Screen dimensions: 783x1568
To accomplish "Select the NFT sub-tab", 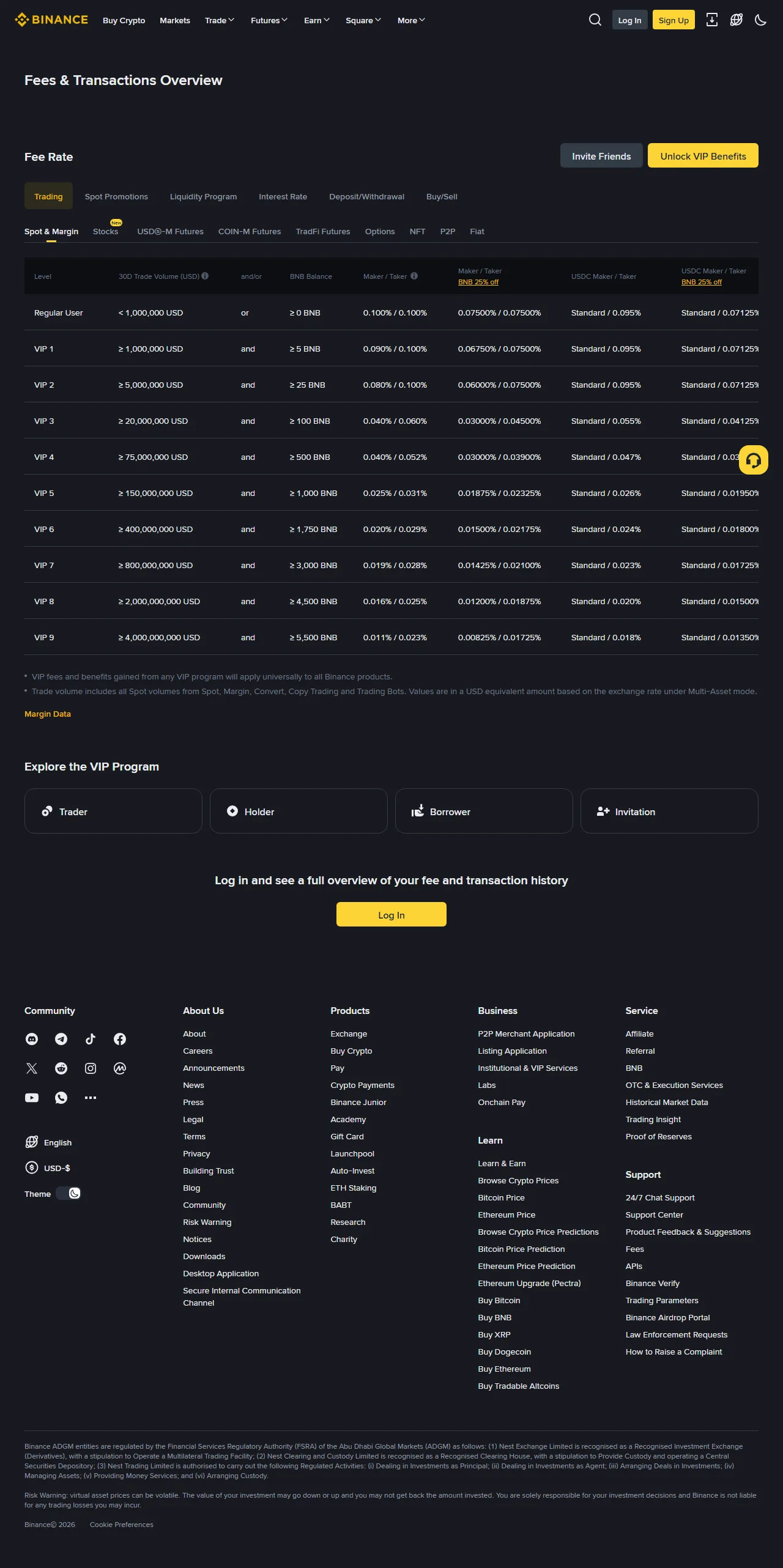I will point(417,231).
